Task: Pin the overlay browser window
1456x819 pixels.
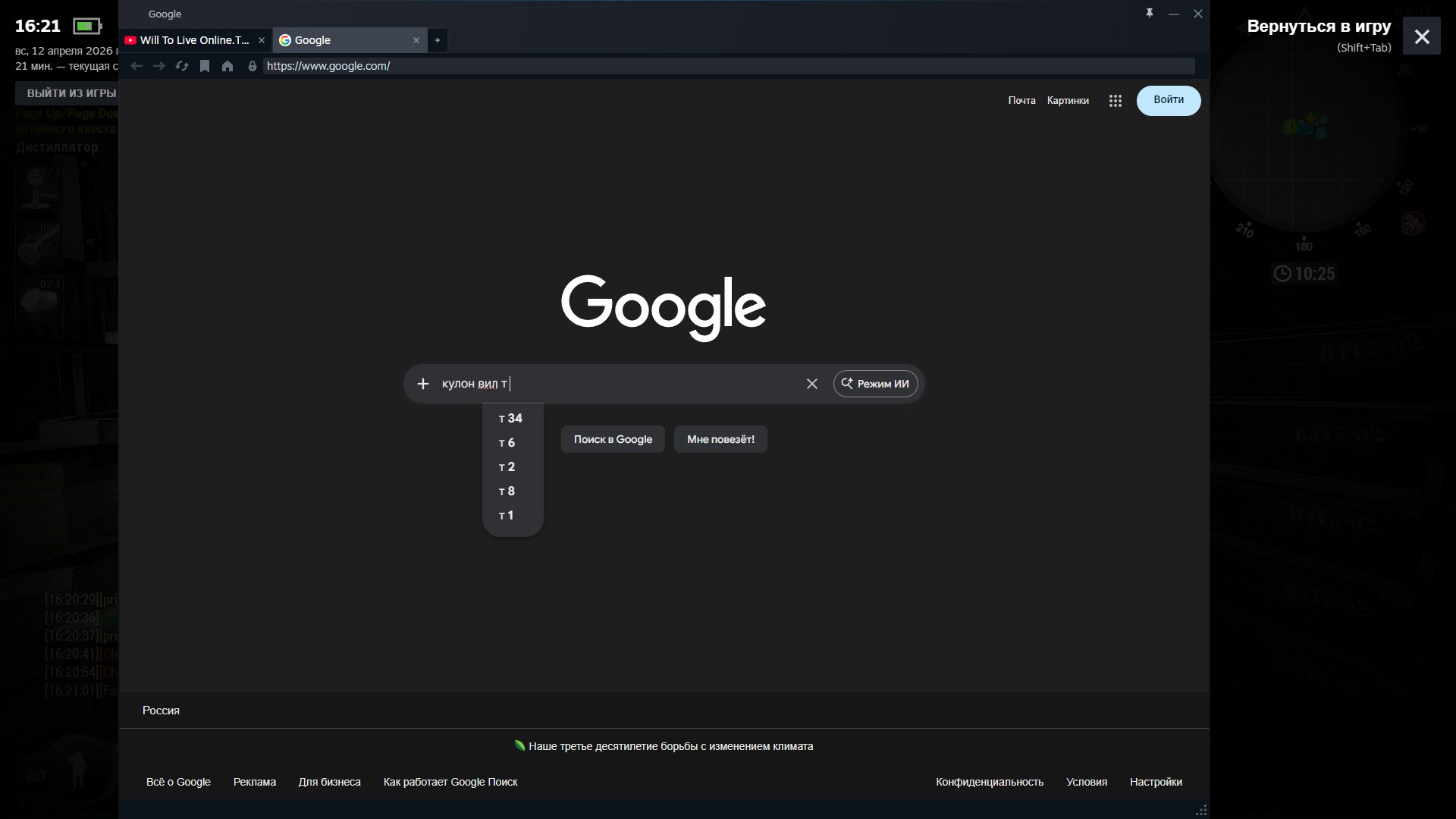Action: click(1150, 14)
